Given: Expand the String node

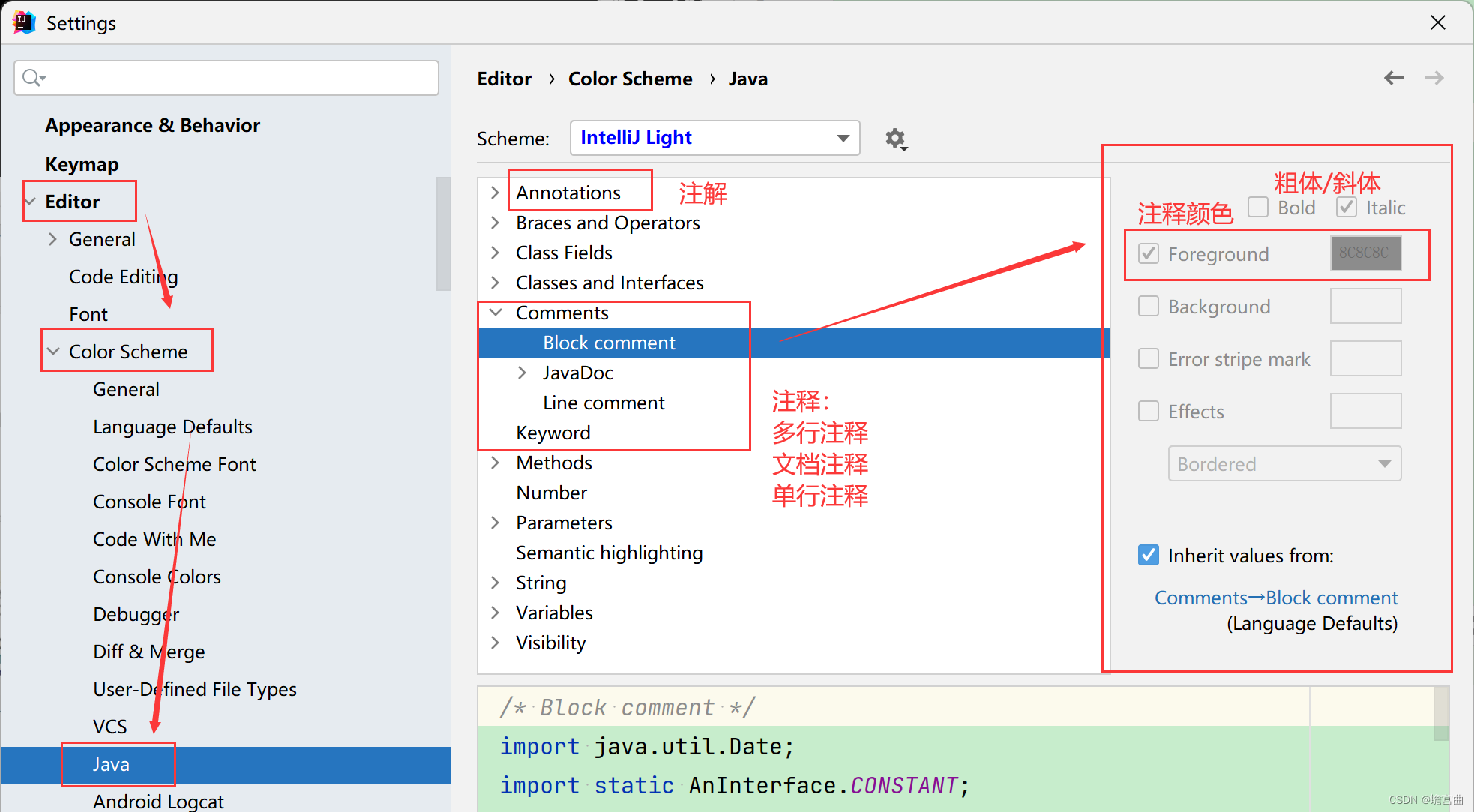Looking at the screenshot, I should click(x=495, y=583).
